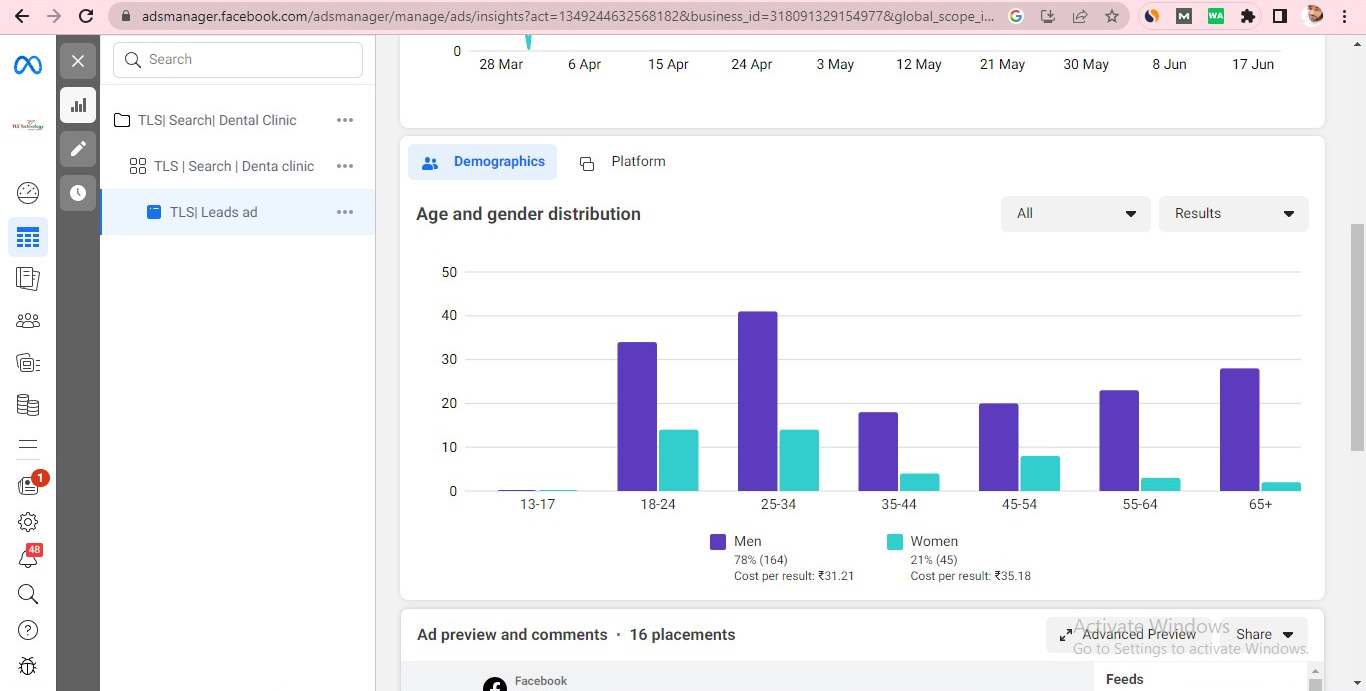Image resolution: width=1366 pixels, height=691 pixels.
Task: Open the Share dropdown
Action: click(x=1264, y=635)
